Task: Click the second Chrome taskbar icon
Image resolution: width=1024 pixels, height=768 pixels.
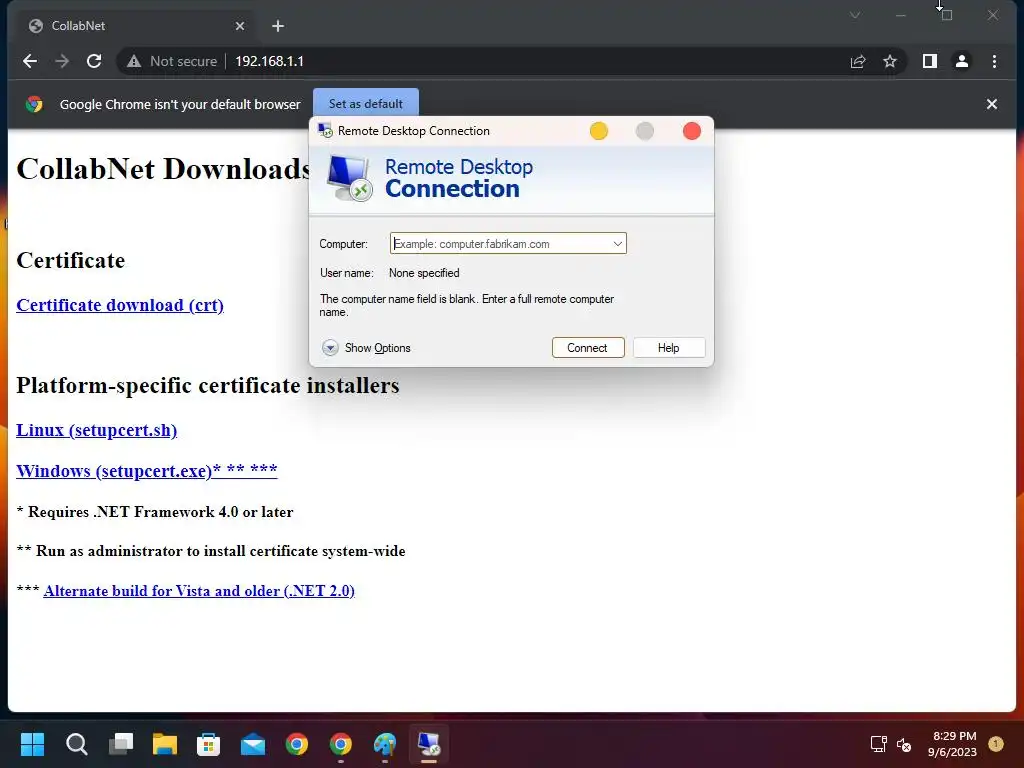Action: pos(341,744)
